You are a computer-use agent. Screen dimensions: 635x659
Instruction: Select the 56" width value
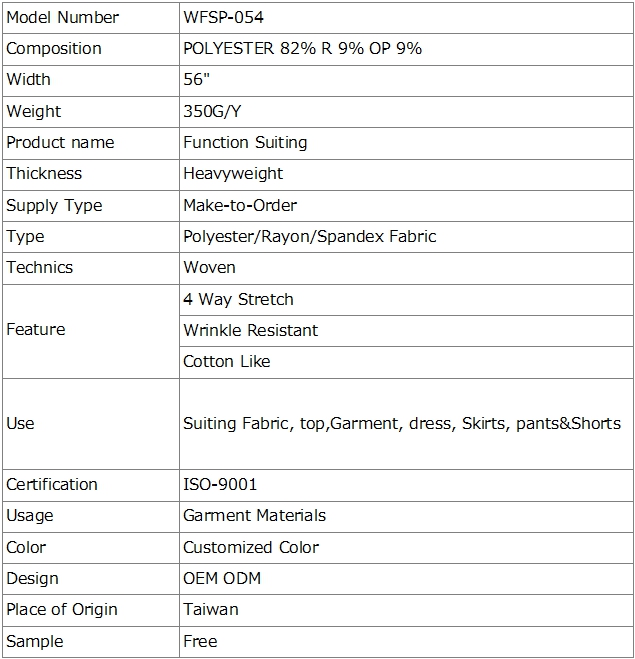click(x=196, y=79)
